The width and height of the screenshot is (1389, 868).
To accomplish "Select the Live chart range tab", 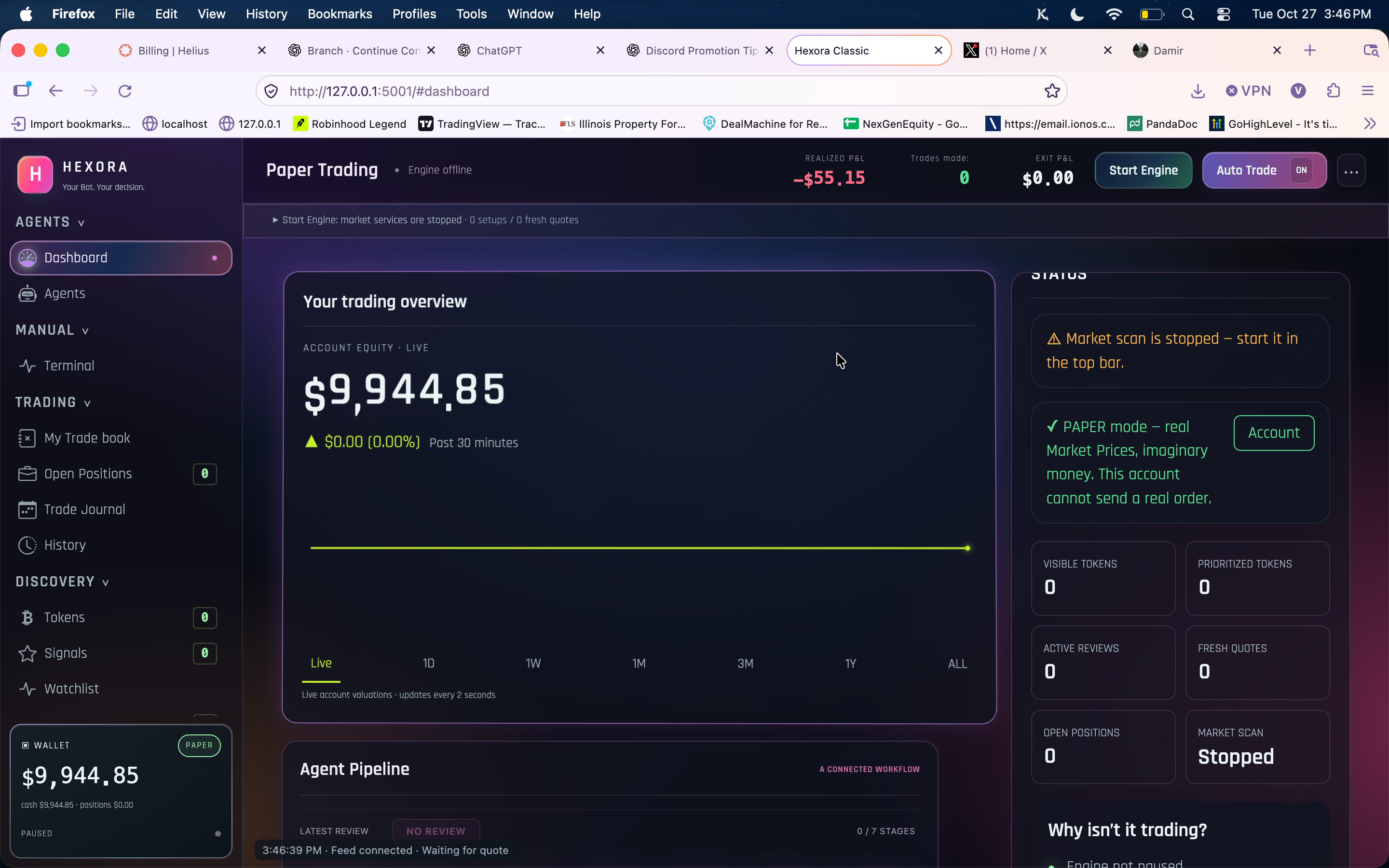I will (x=321, y=663).
